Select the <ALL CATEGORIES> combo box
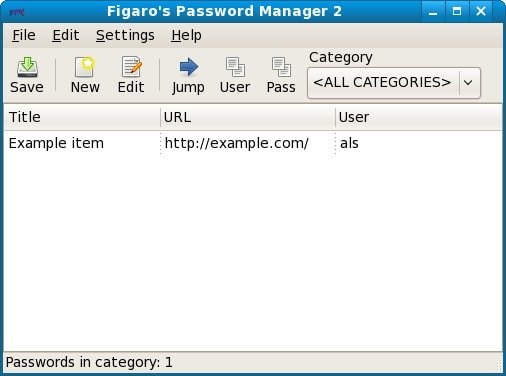 click(394, 83)
